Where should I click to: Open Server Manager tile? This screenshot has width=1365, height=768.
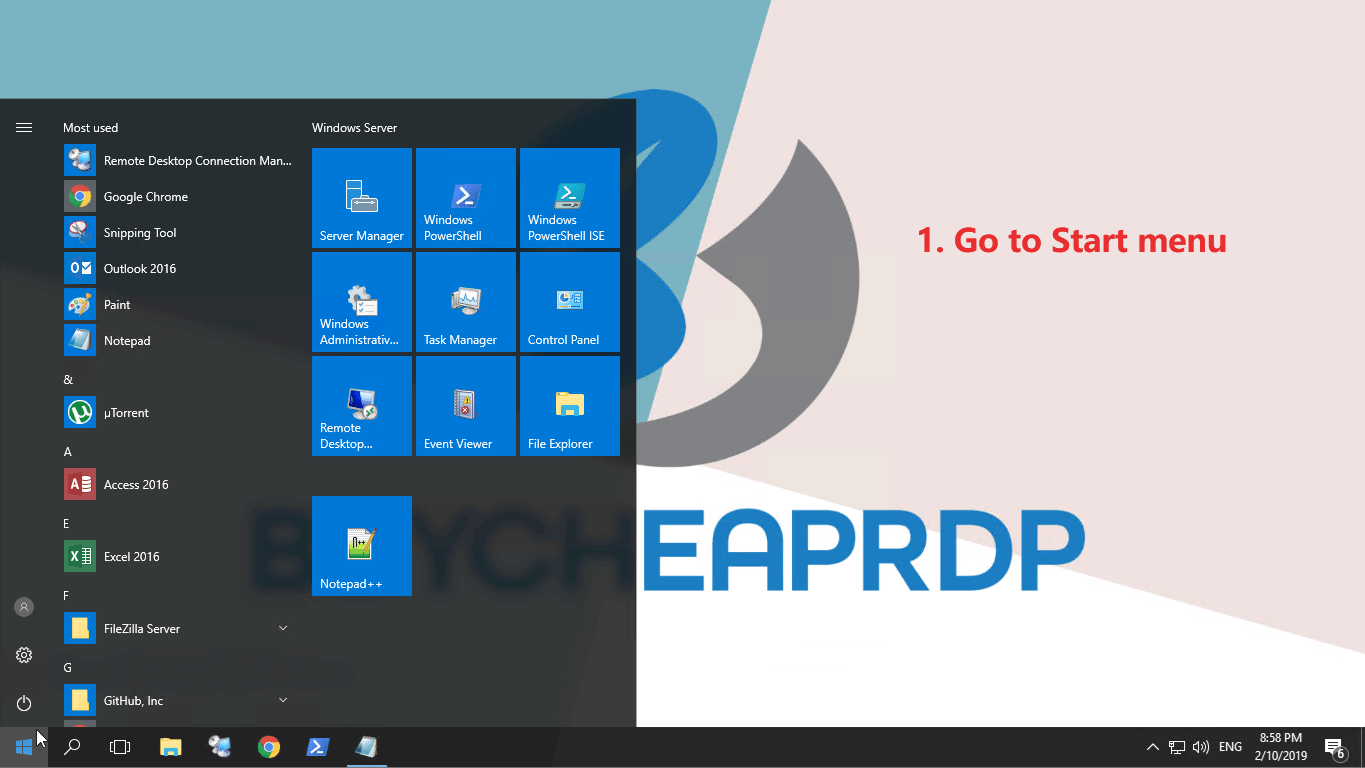point(362,198)
